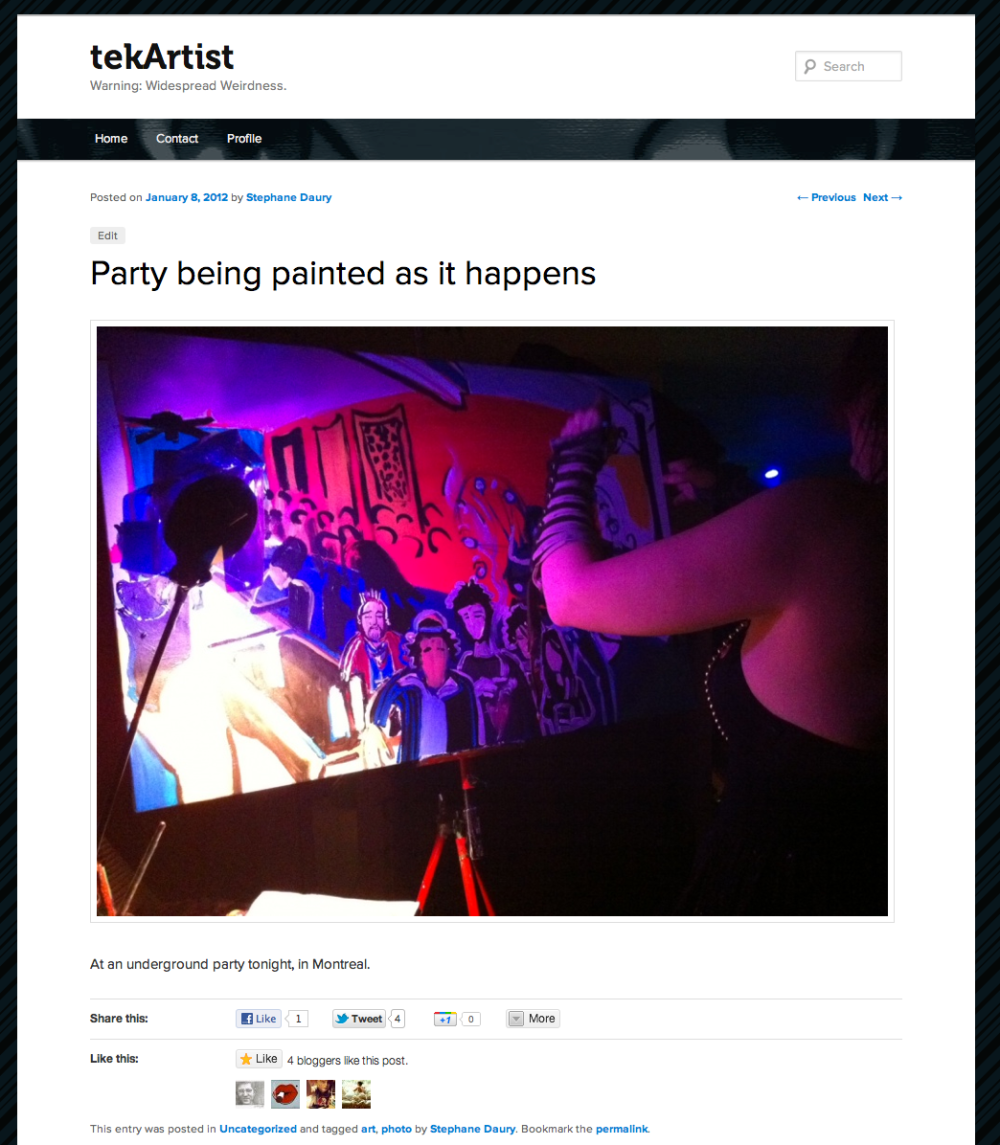Go to the Previous post link
The height and width of the screenshot is (1145, 1000).
(x=826, y=197)
